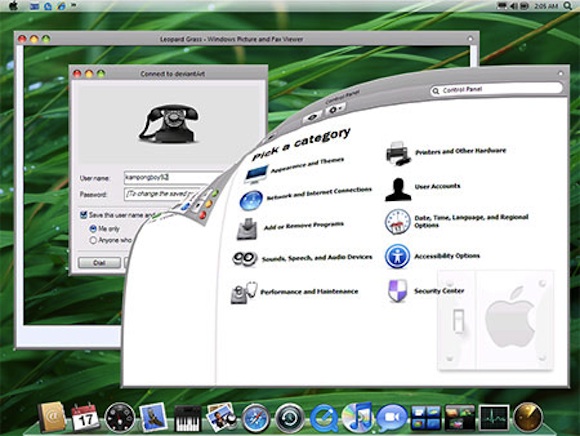Screen dimensions: 580x436
Task: Open Performance and Maintenance link
Action: click(309, 291)
